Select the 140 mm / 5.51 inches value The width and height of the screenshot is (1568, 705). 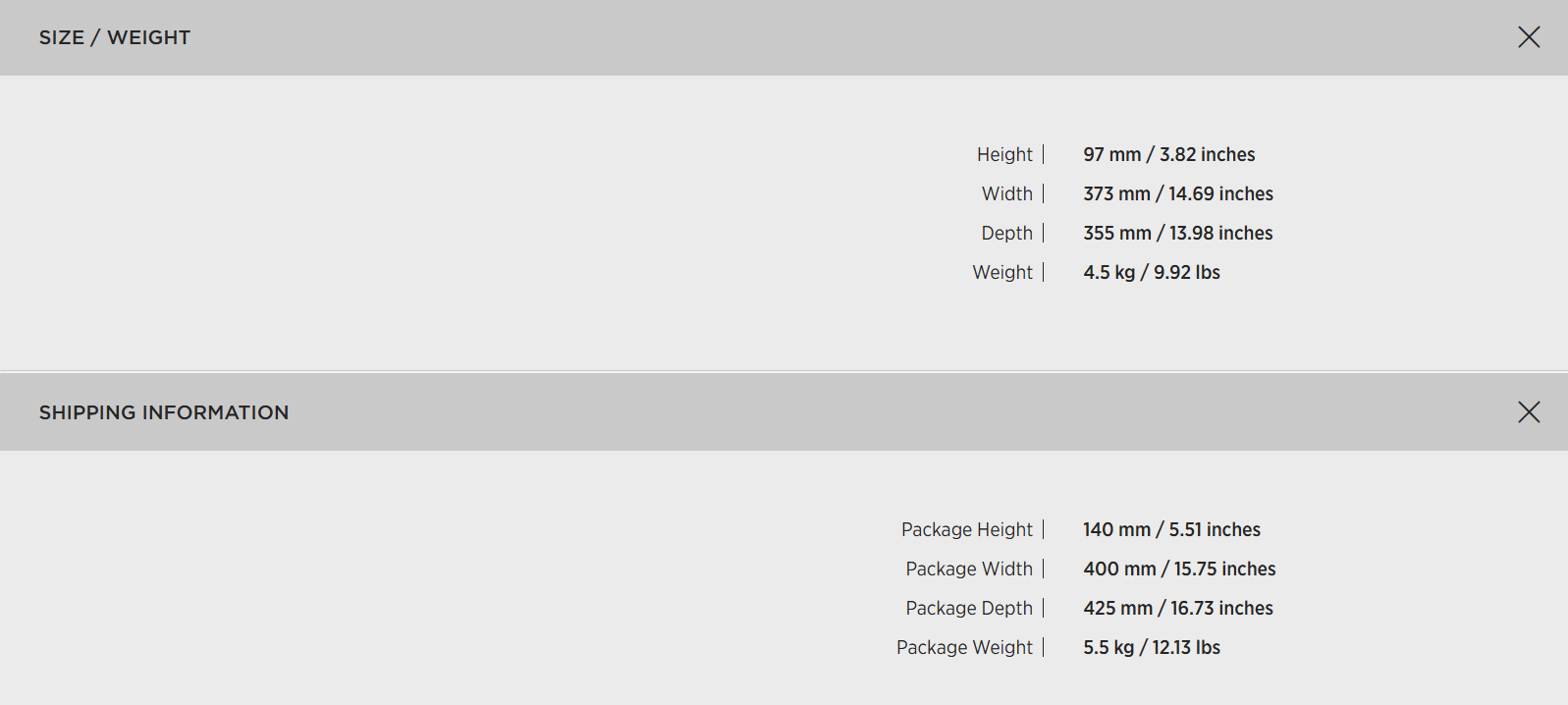(x=1171, y=529)
